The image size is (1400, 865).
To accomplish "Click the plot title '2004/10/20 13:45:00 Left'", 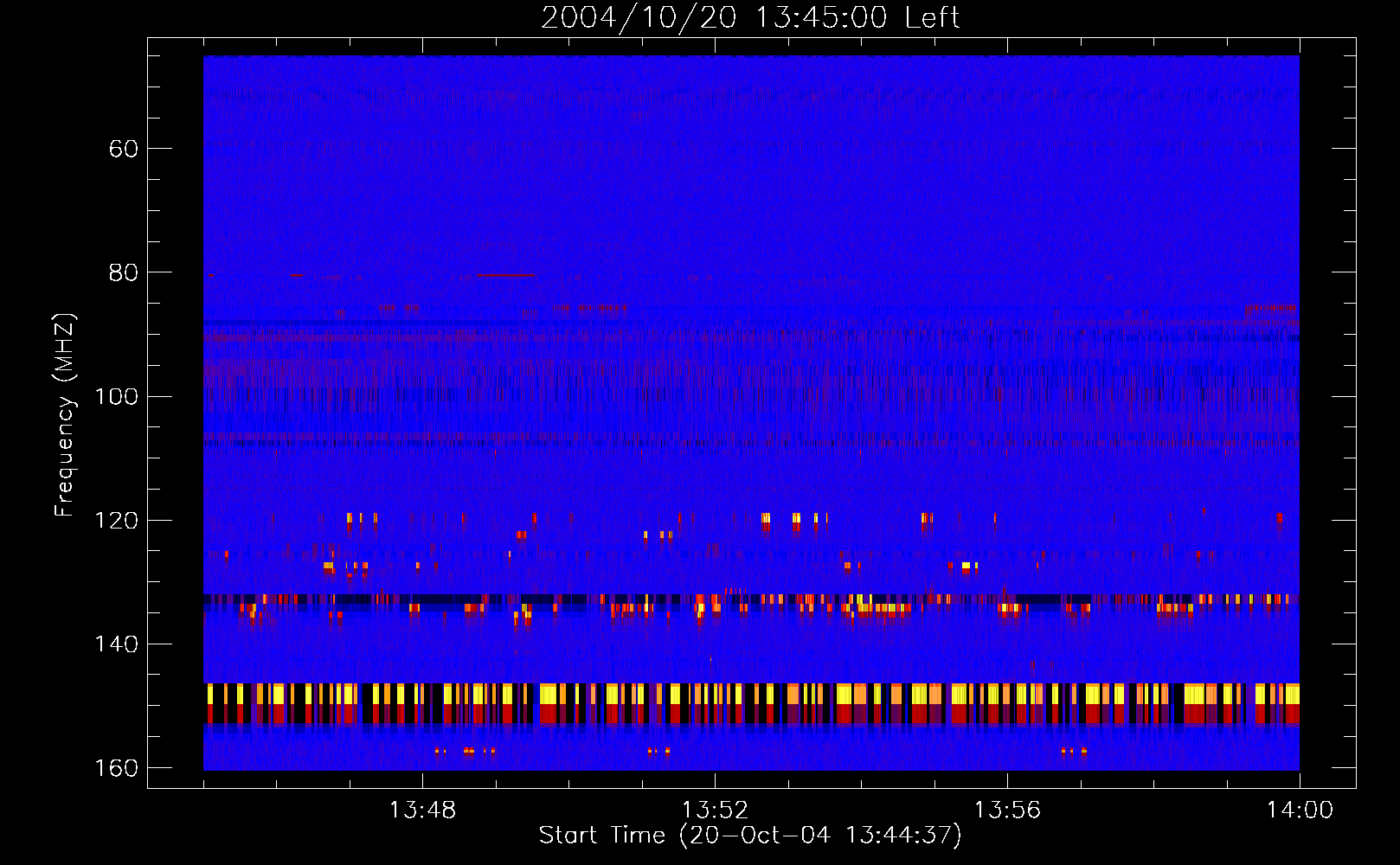I will coord(750,17).
